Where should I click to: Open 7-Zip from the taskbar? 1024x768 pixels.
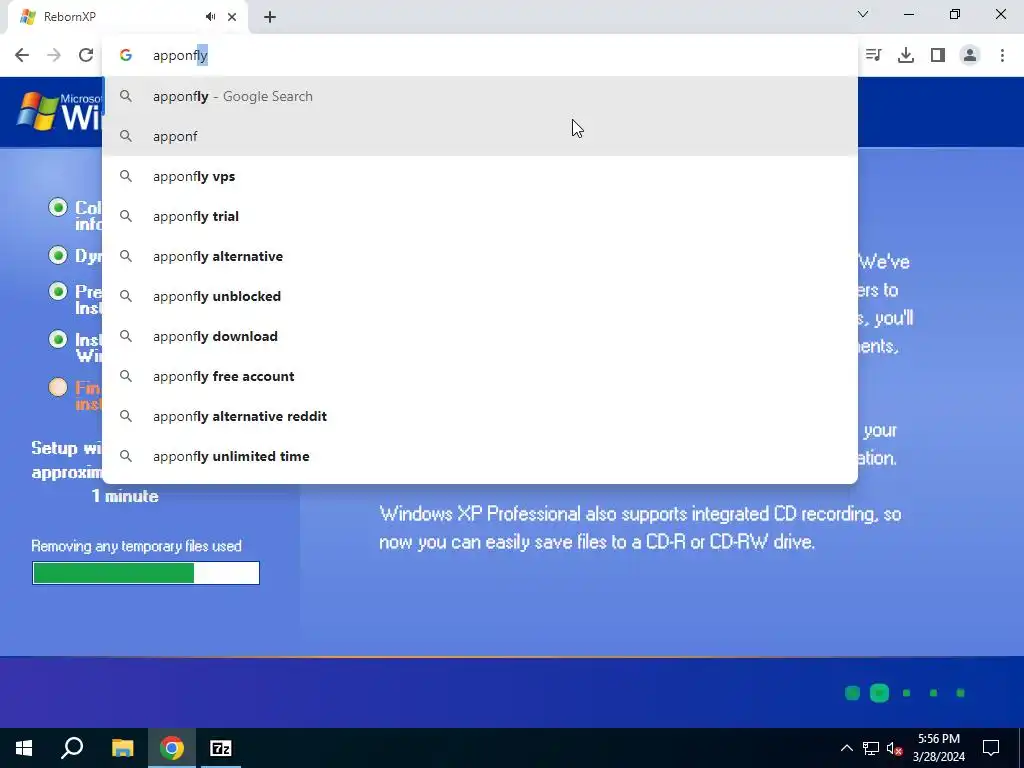click(221, 748)
